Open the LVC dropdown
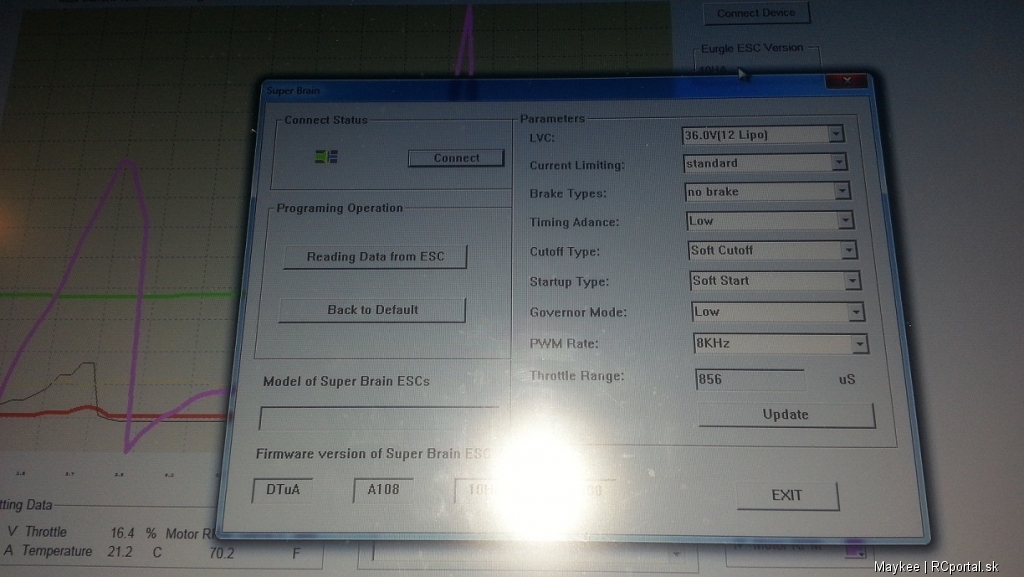Screen dimensions: 1024x577 click(x=836, y=134)
